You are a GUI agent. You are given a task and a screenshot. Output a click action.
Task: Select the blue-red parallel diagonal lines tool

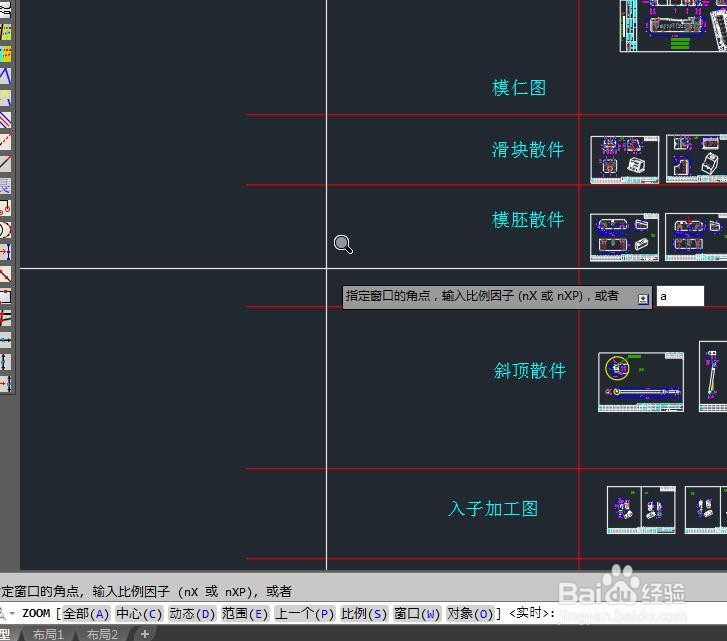(x=5, y=120)
